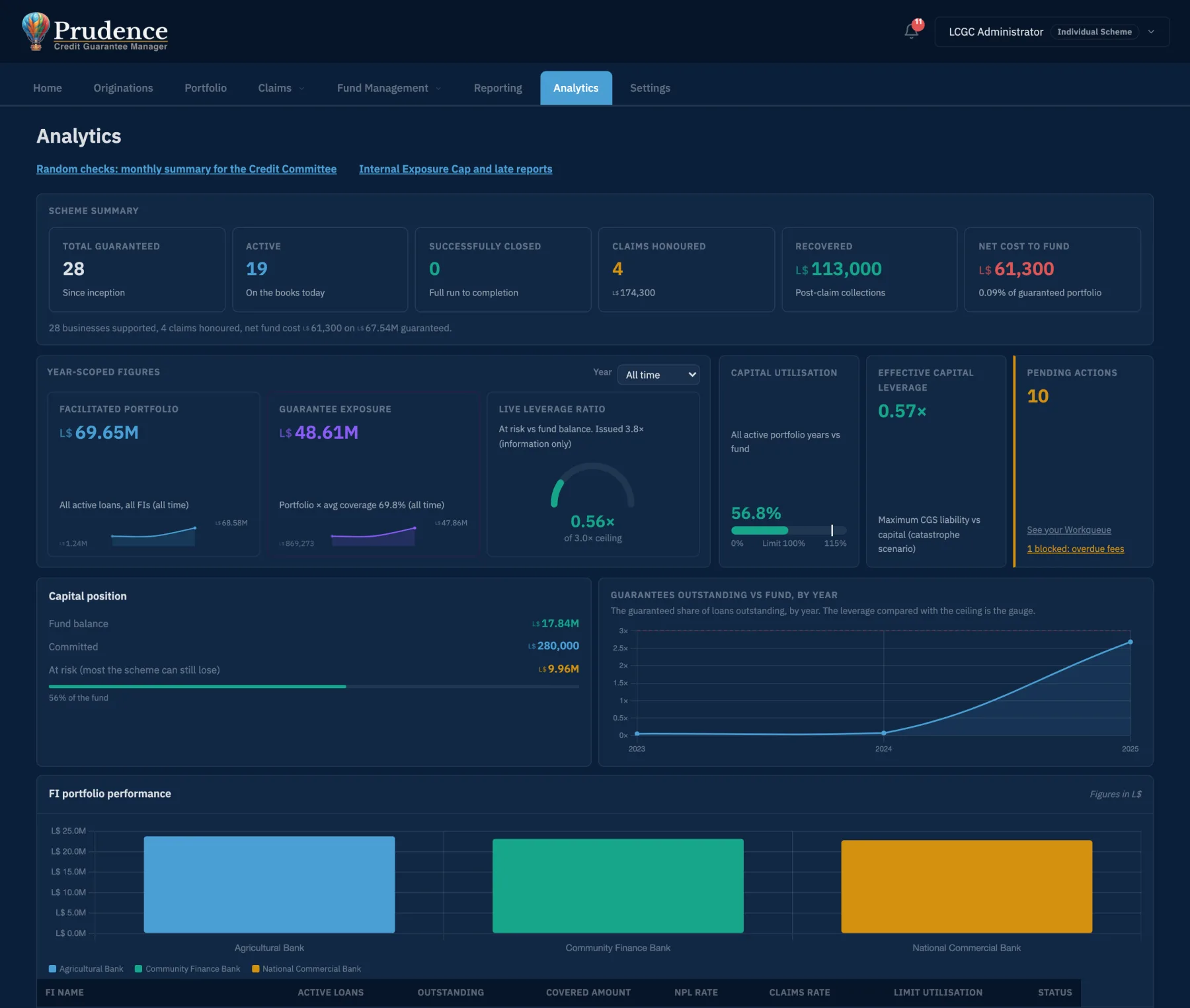Click the Capital position fund progress bar
1190x1008 pixels.
(x=313, y=687)
